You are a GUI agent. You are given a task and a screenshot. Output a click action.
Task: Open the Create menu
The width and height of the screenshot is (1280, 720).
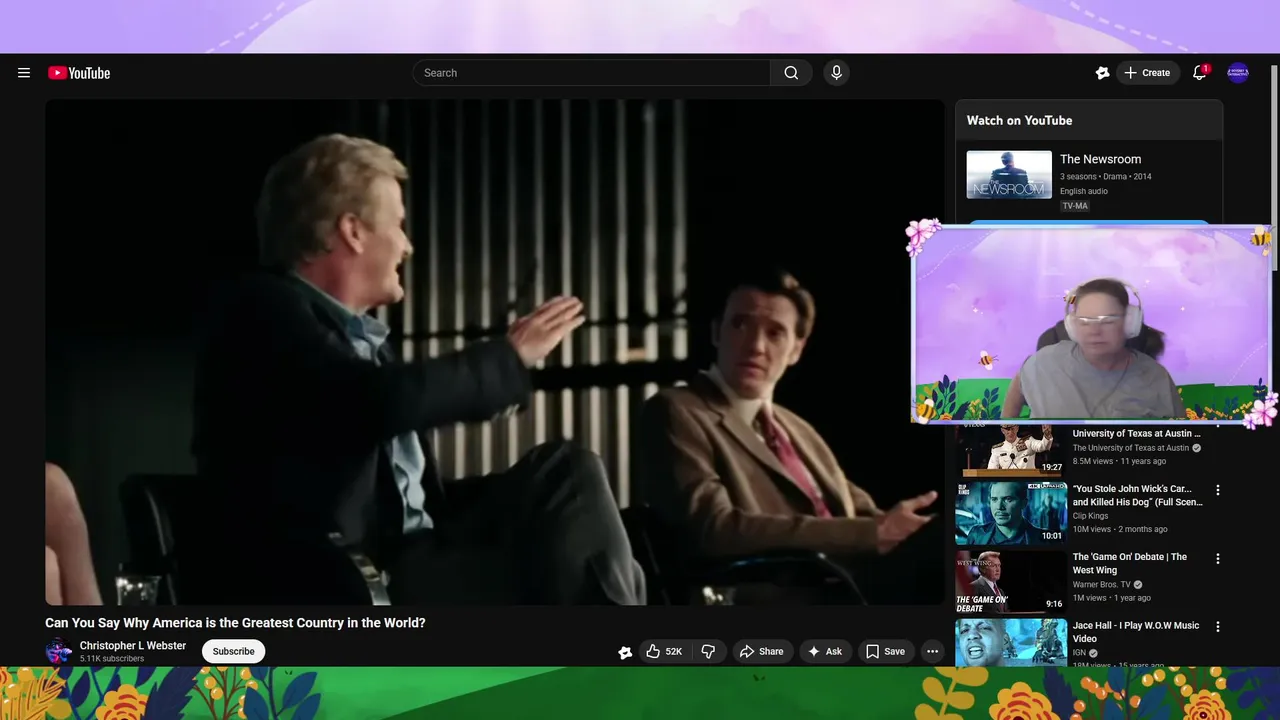(x=1148, y=73)
